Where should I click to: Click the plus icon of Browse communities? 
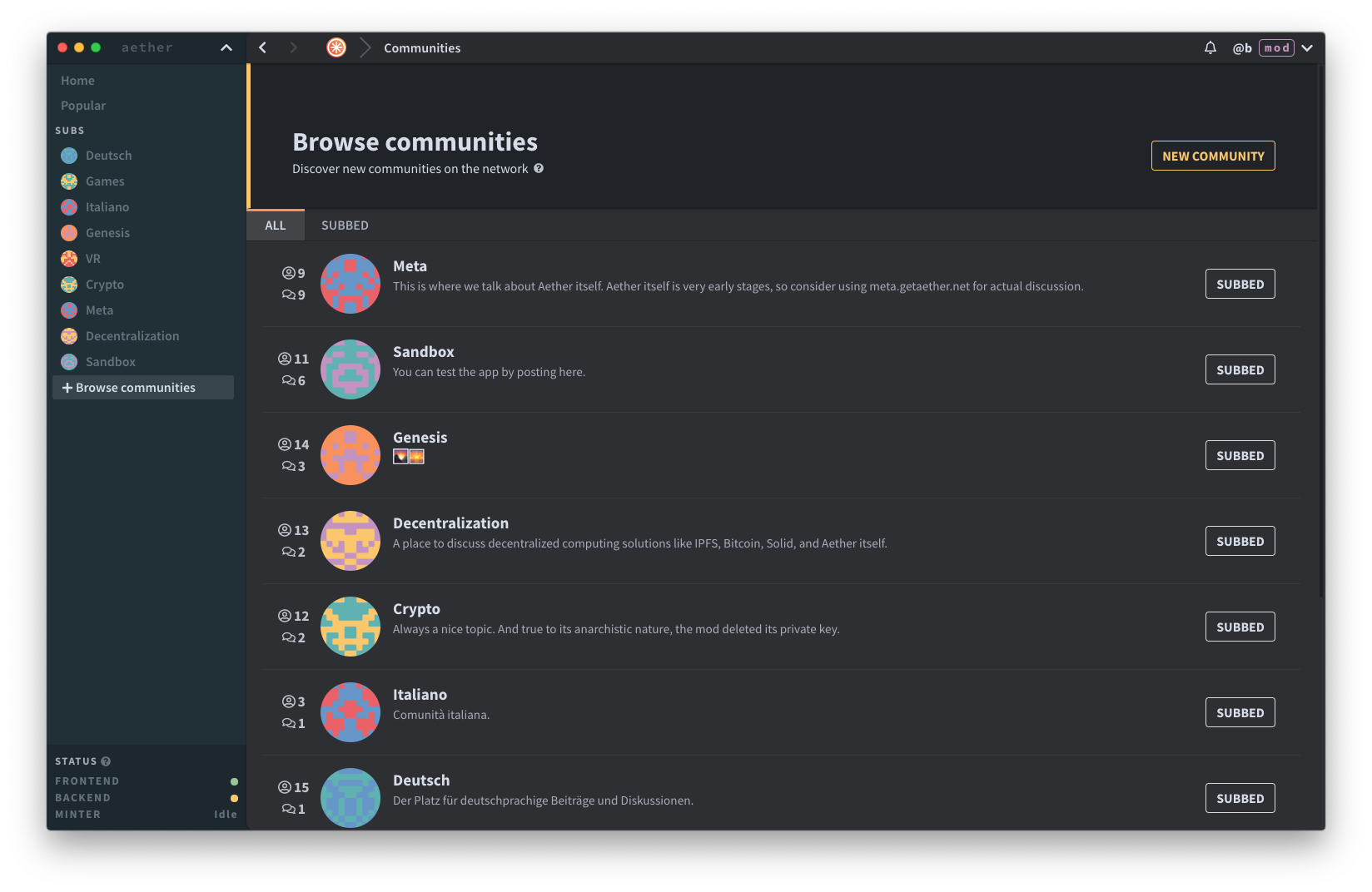click(x=67, y=388)
